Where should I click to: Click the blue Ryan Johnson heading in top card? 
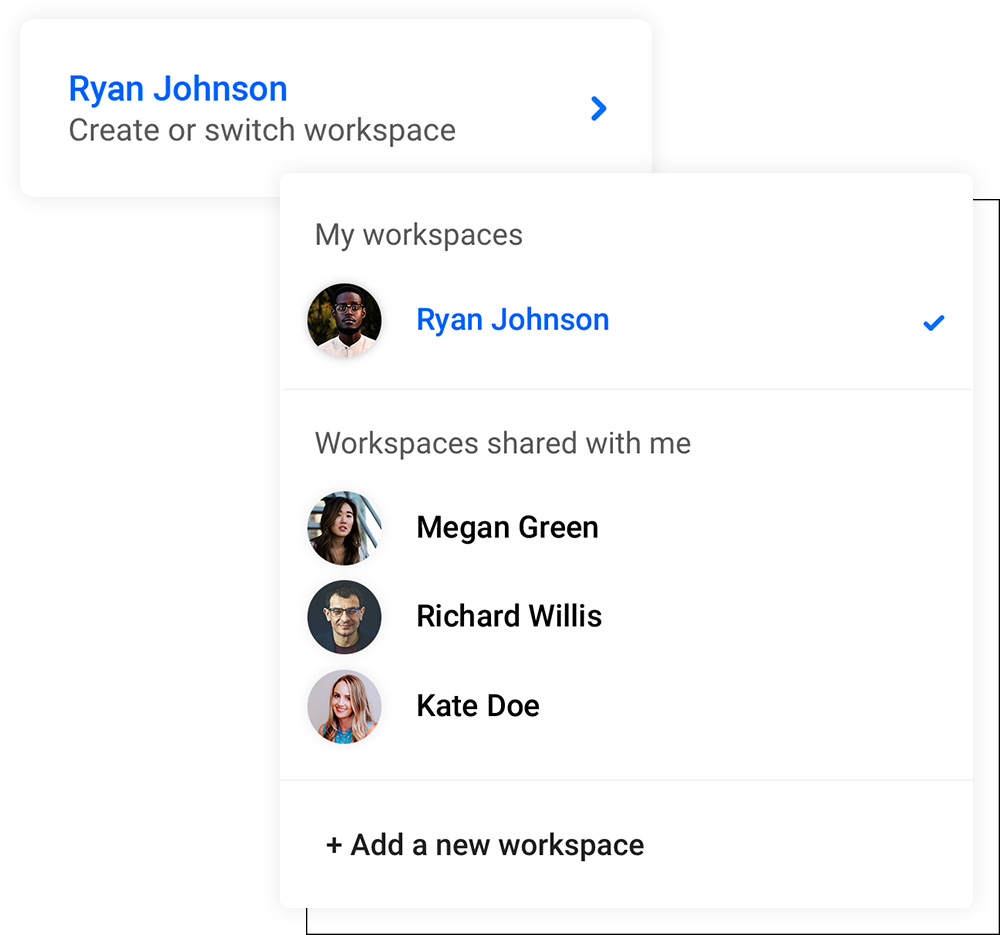(178, 89)
